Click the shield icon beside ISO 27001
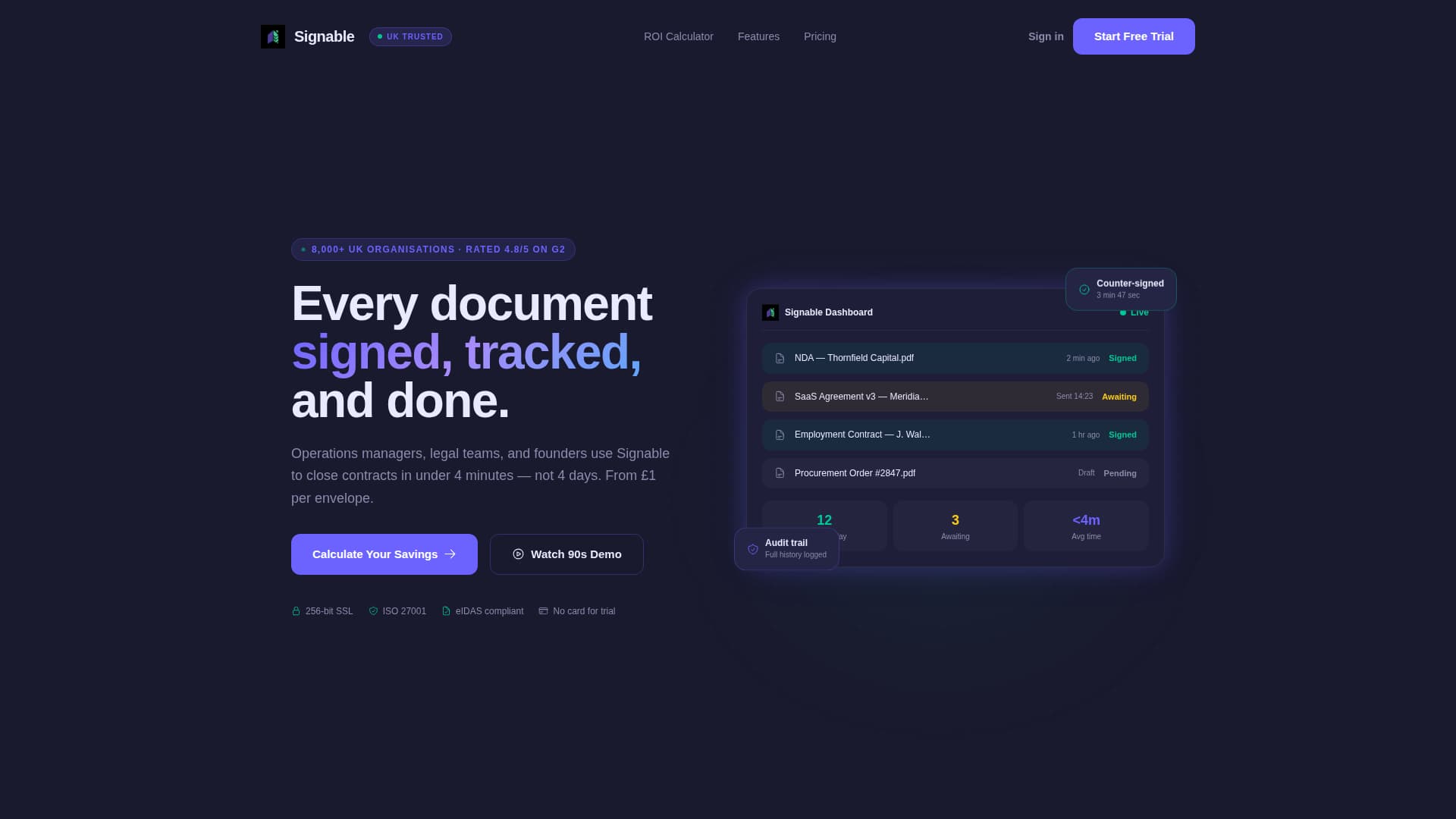The image size is (1456, 819). [373, 611]
